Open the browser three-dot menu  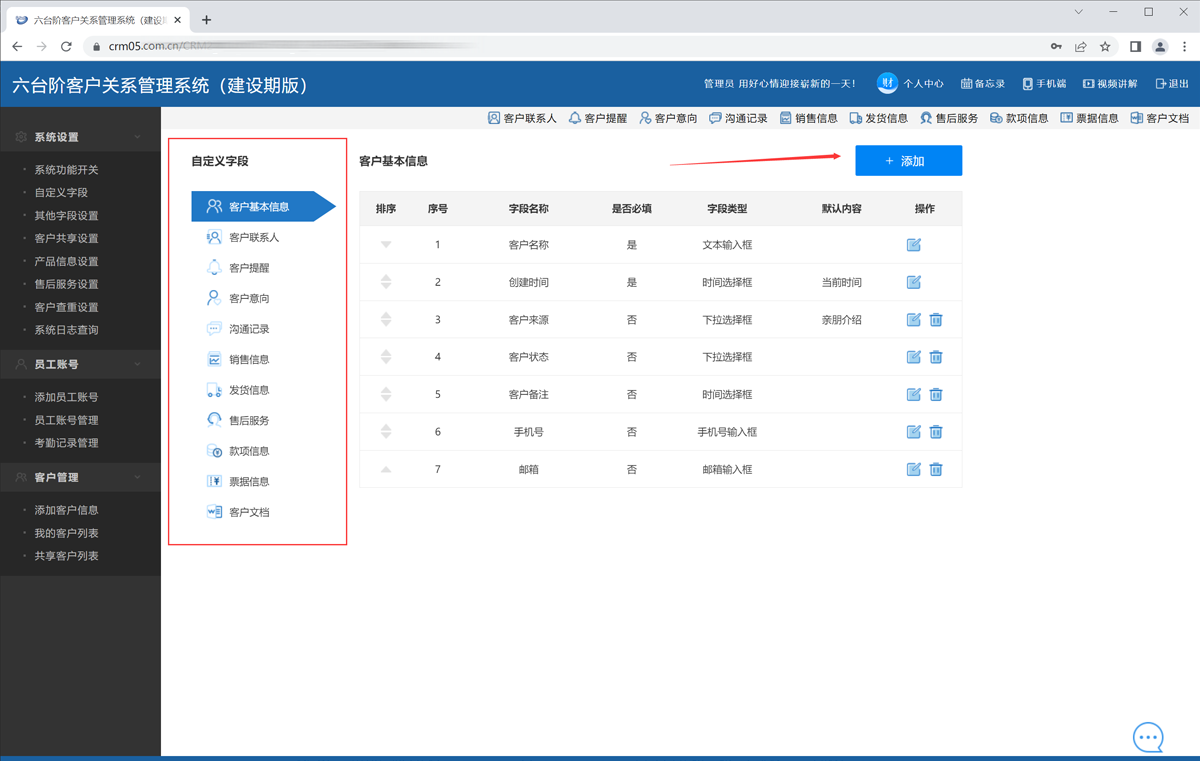[x=1185, y=46]
